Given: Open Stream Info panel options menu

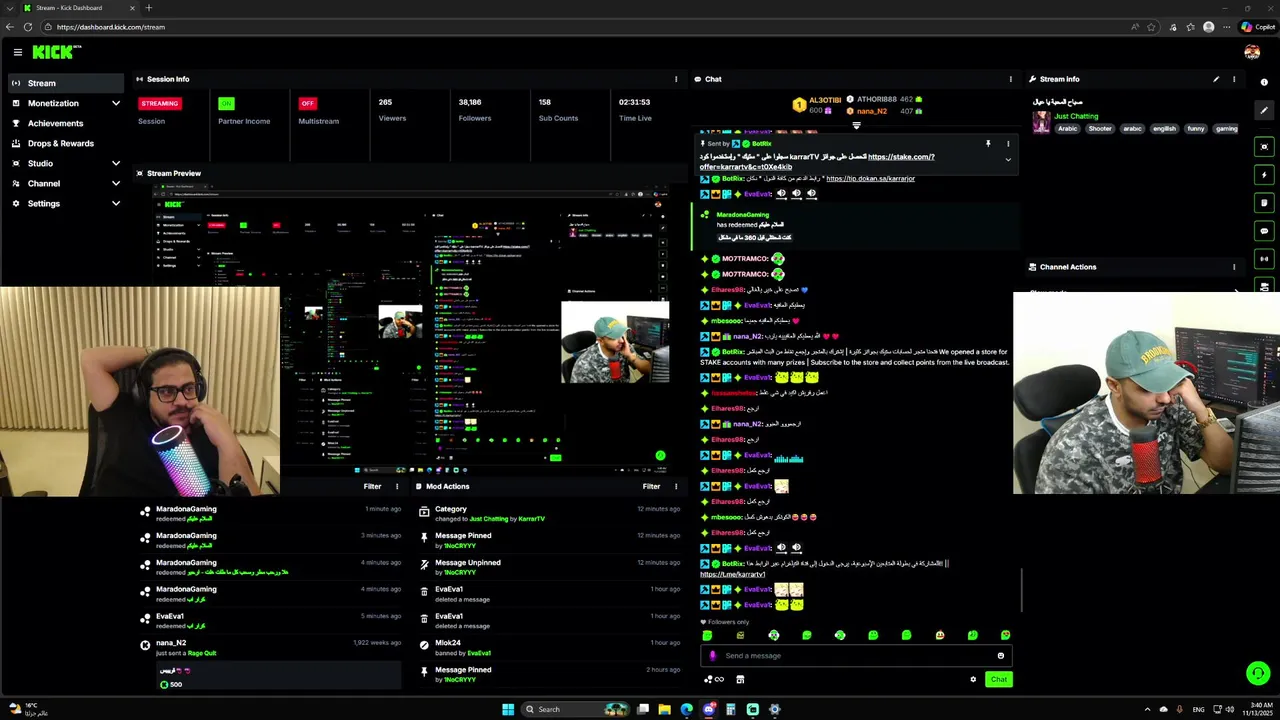Looking at the screenshot, I should pos(1234,79).
